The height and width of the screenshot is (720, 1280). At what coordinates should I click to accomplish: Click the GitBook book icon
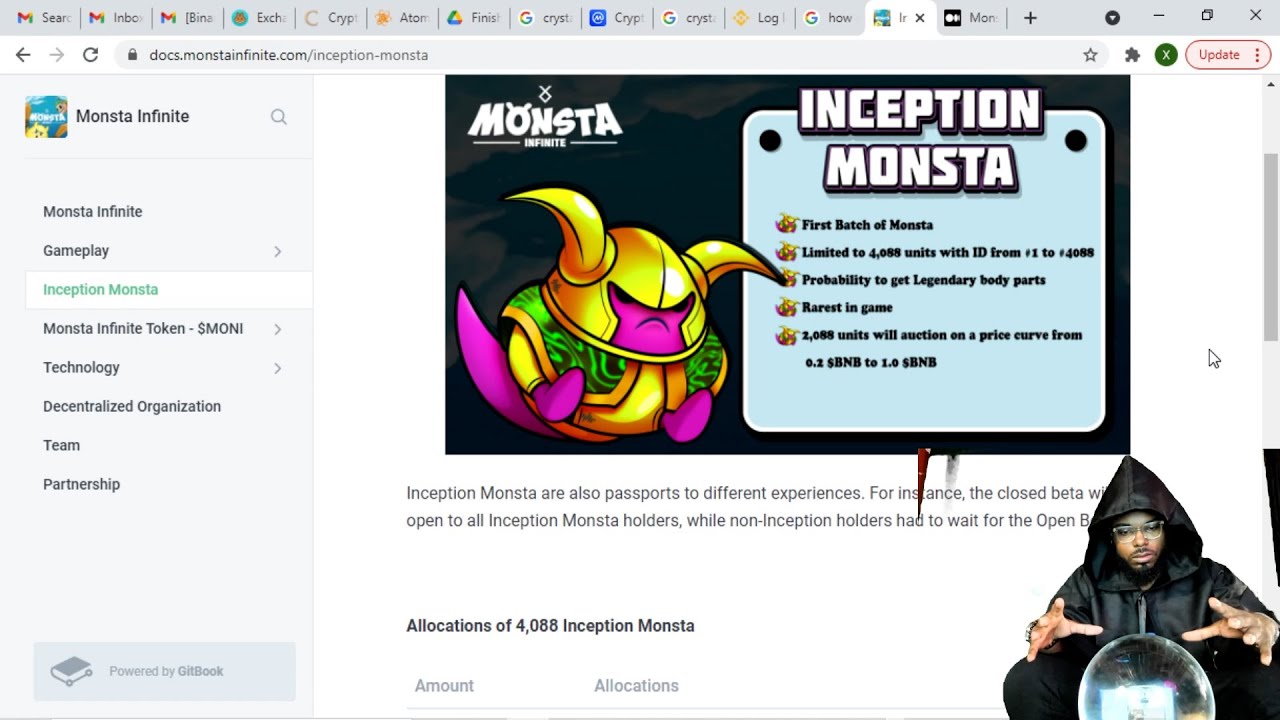pos(71,671)
